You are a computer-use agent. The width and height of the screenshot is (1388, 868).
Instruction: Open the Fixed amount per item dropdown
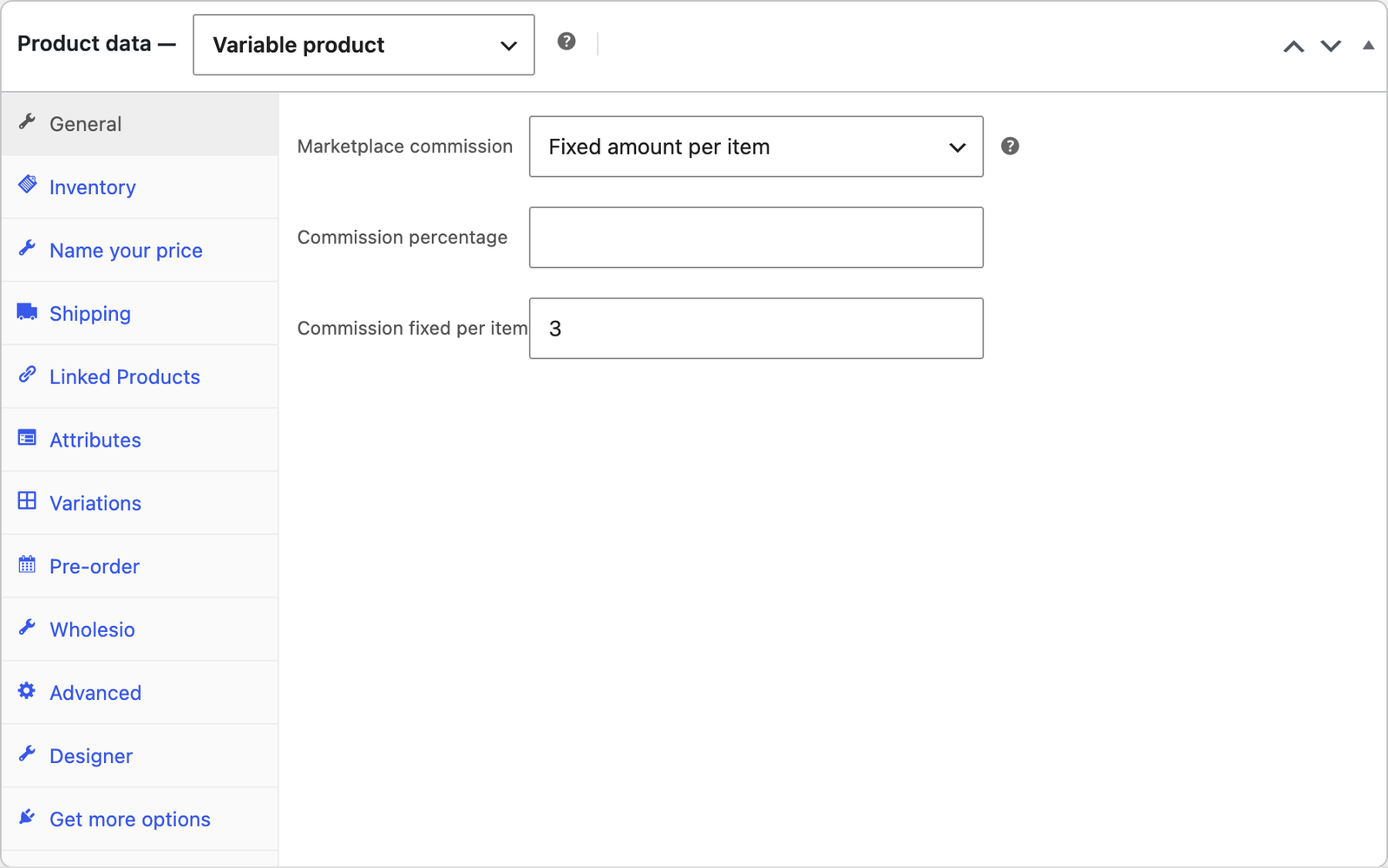pyautogui.click(x=756, y=147)
